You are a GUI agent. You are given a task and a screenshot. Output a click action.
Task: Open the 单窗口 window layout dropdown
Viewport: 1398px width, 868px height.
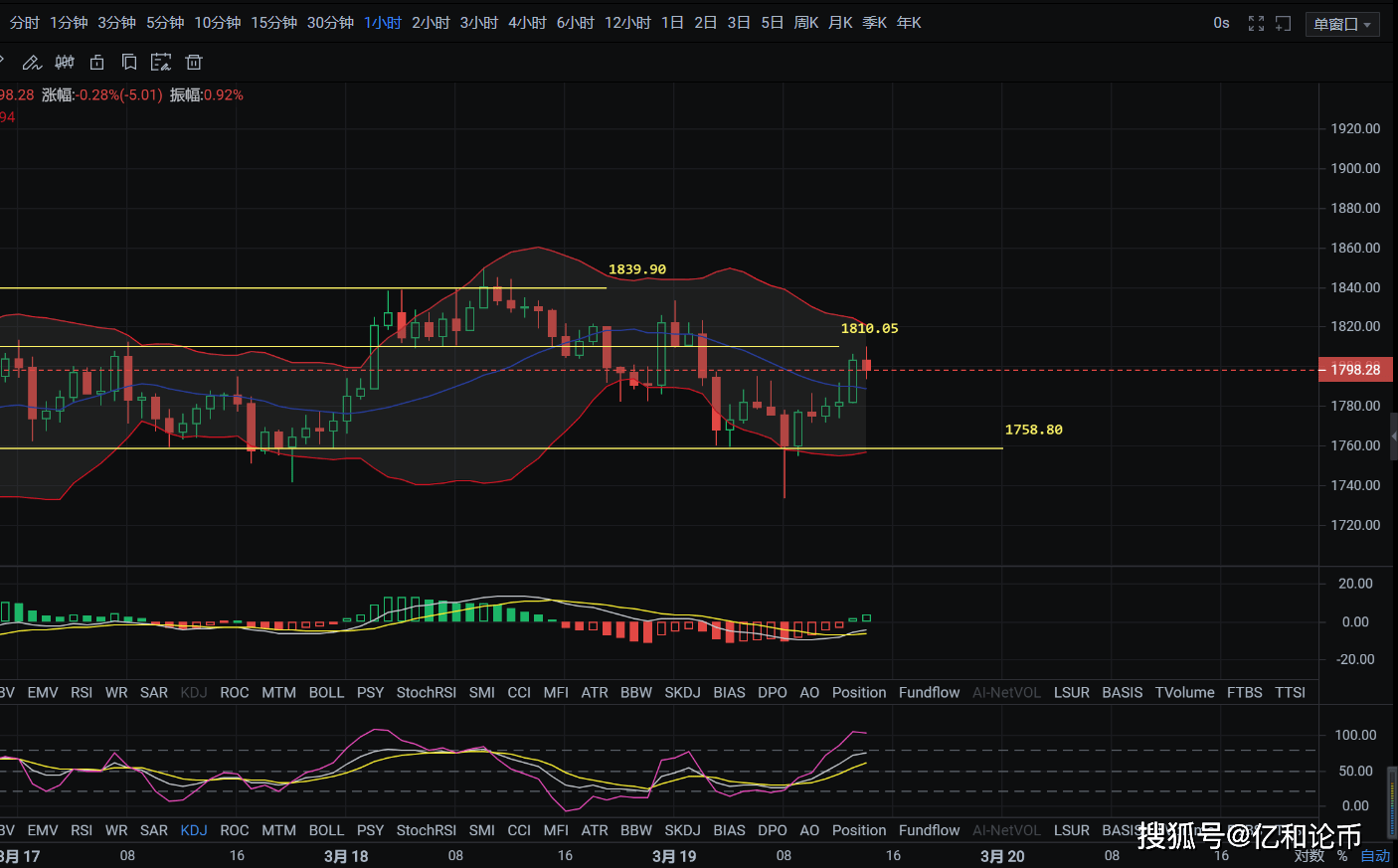[1342, 24]
